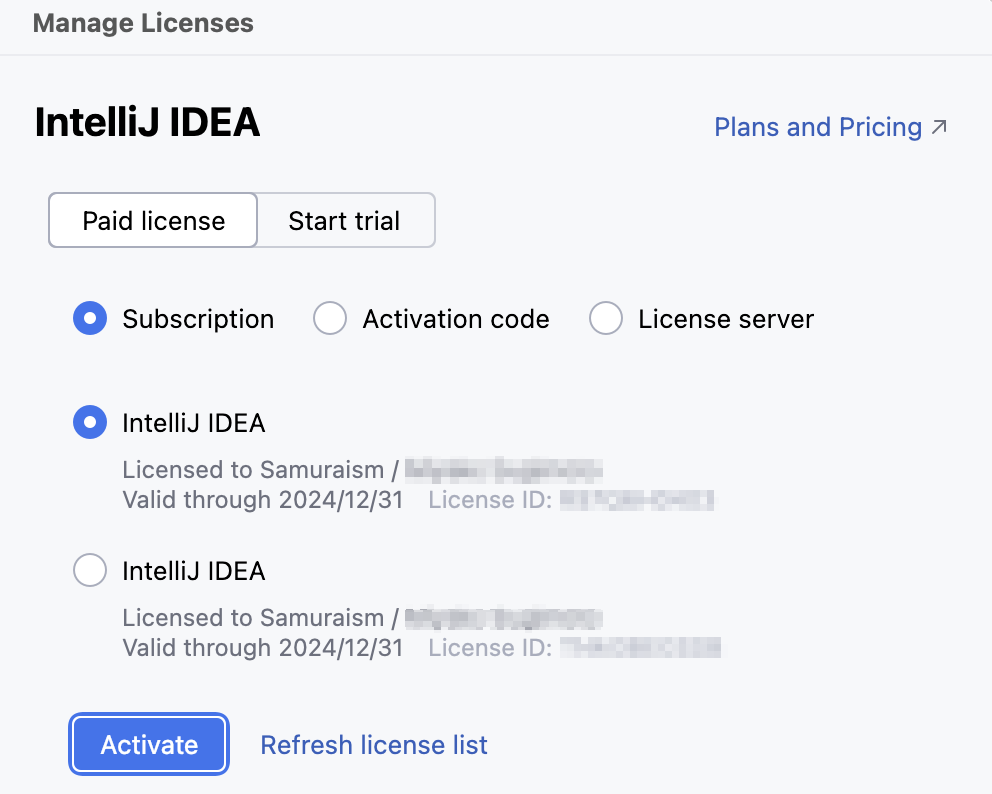Screen dimensions: 992x794
Task: Click second license's Licensed to Samuraism text
Action: click(253, 618)
